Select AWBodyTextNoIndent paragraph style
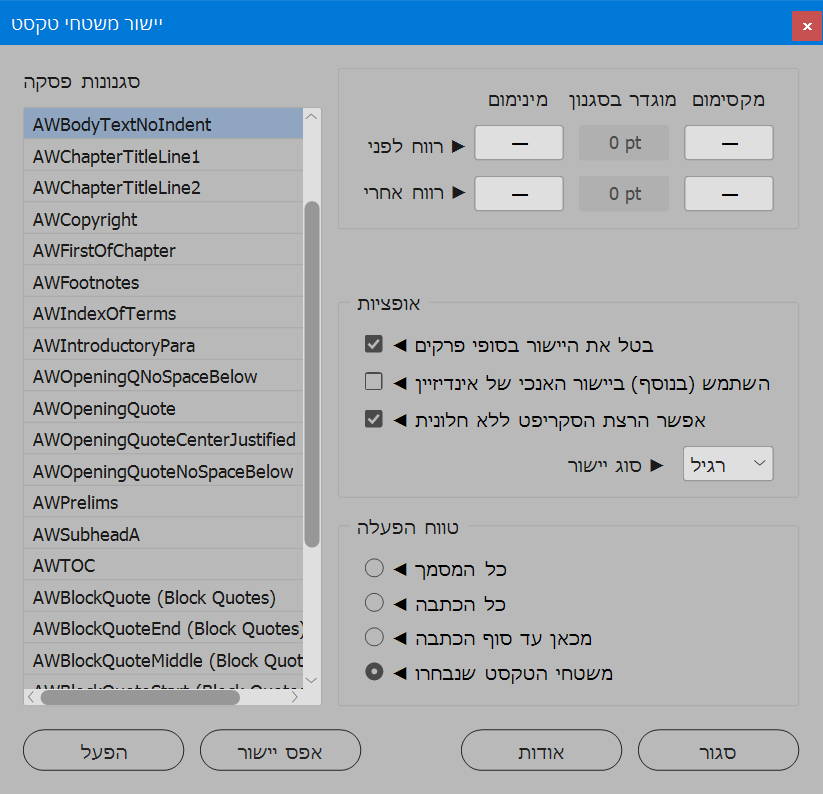 pos(163,124)
